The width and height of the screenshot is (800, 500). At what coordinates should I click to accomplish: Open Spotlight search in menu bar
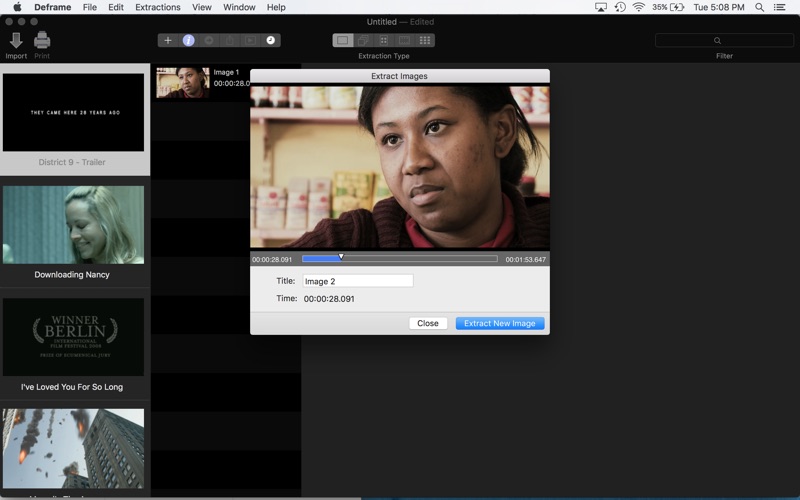[x=759, y=7]
